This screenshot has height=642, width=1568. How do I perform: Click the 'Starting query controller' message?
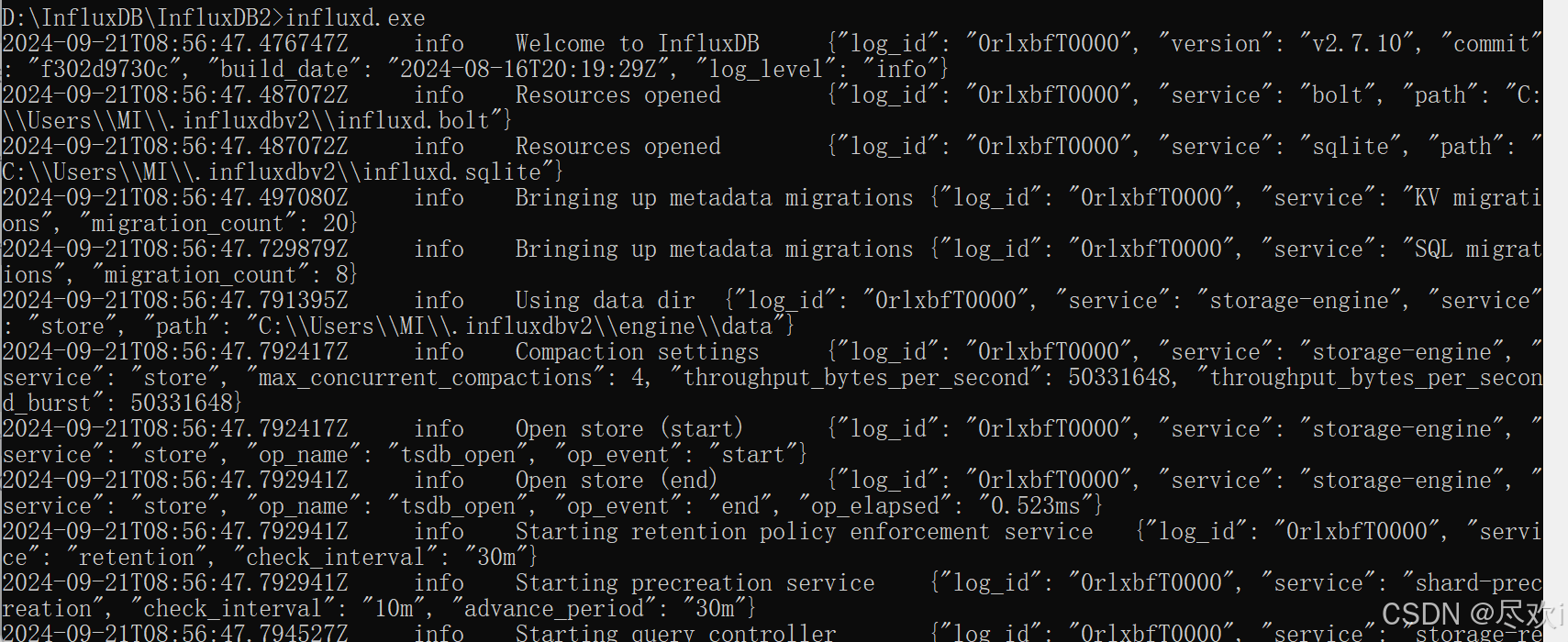coord(676,632)
